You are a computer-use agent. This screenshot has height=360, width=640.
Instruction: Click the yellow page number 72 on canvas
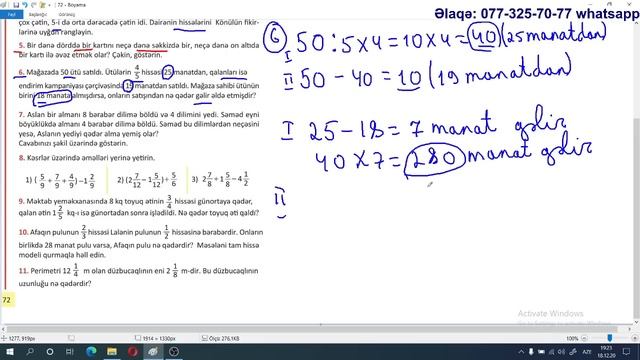pyautogui.click(x=7, y=300)
